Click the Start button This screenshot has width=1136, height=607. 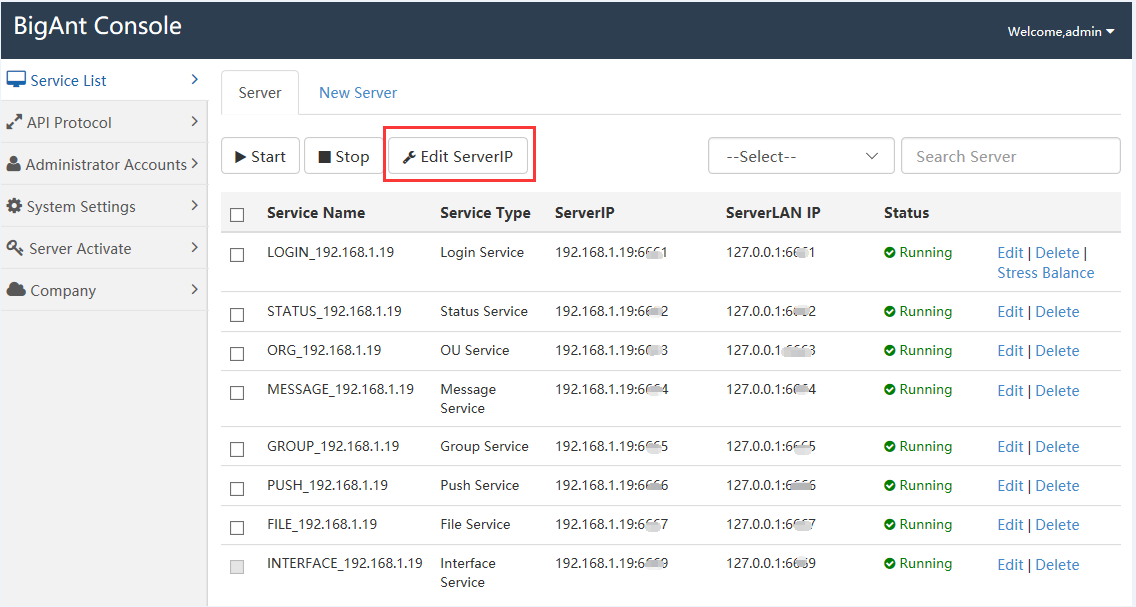(260, 156)
